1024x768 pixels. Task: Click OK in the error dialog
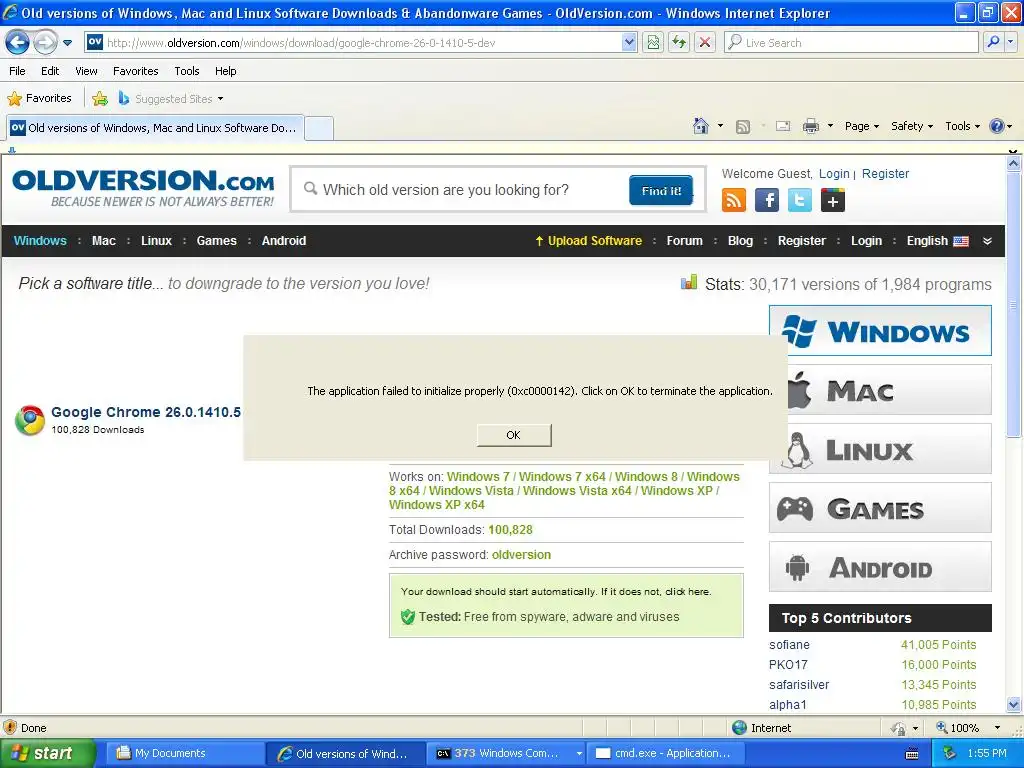coord(514,435)
